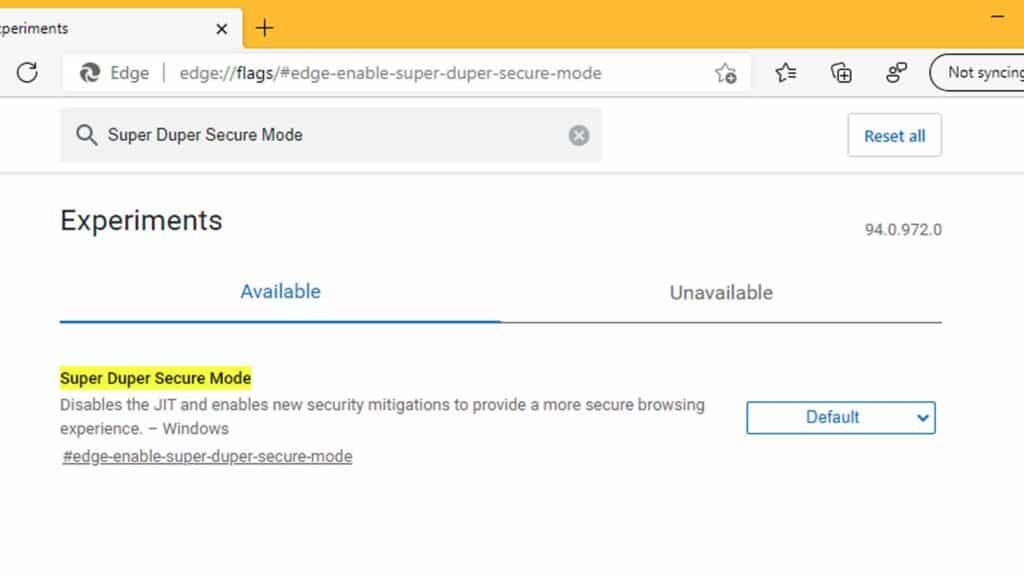Click Reset all button
1024x576 pixels.
(x=894, y=135)
